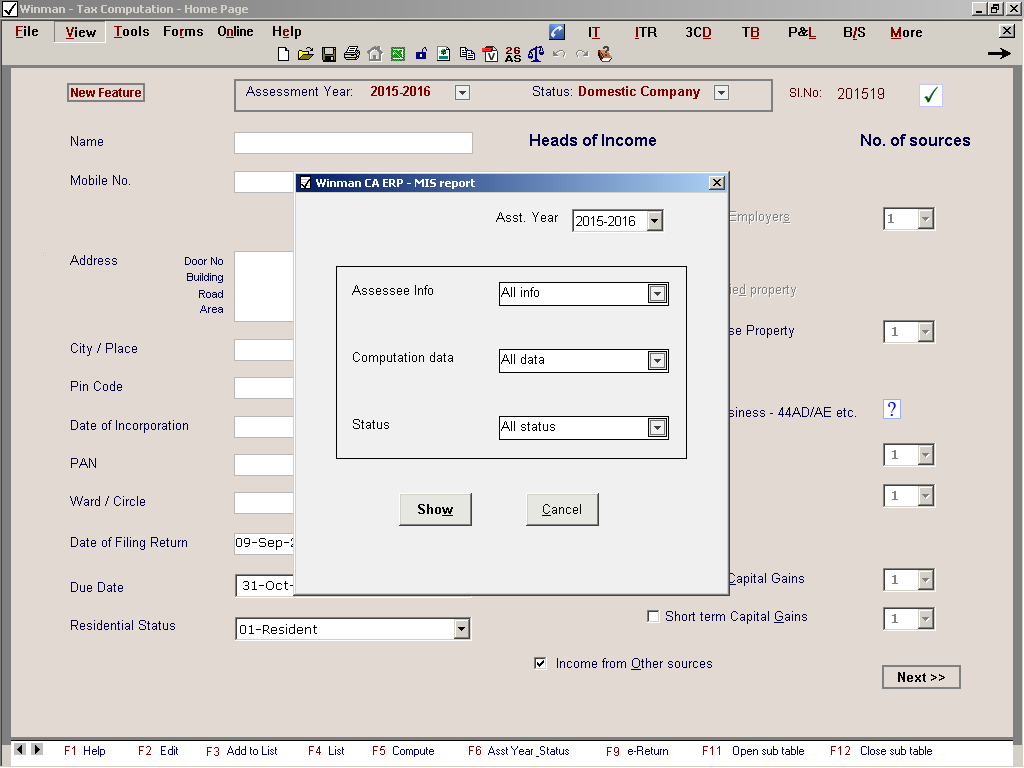This screenshot has height=768, width=1024.
Task: Click the right navigation arrow in status bar
Action: 37,749
